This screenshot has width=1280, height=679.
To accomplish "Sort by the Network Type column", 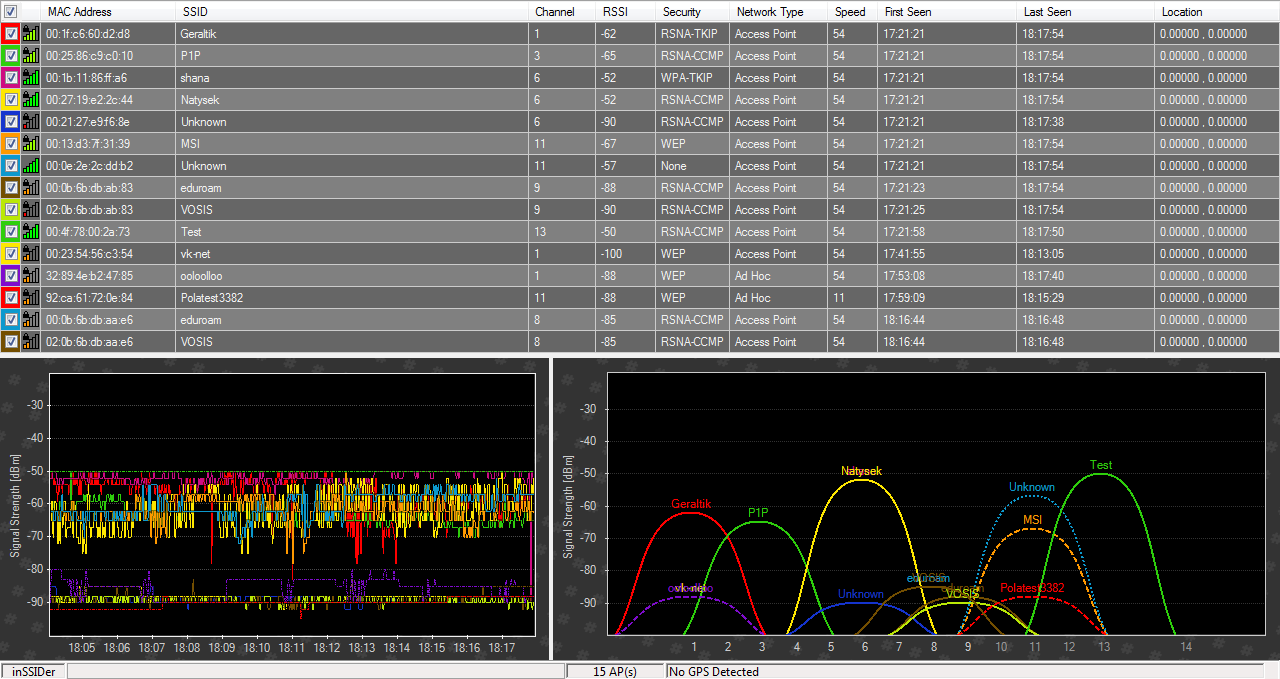I will 779,11.
